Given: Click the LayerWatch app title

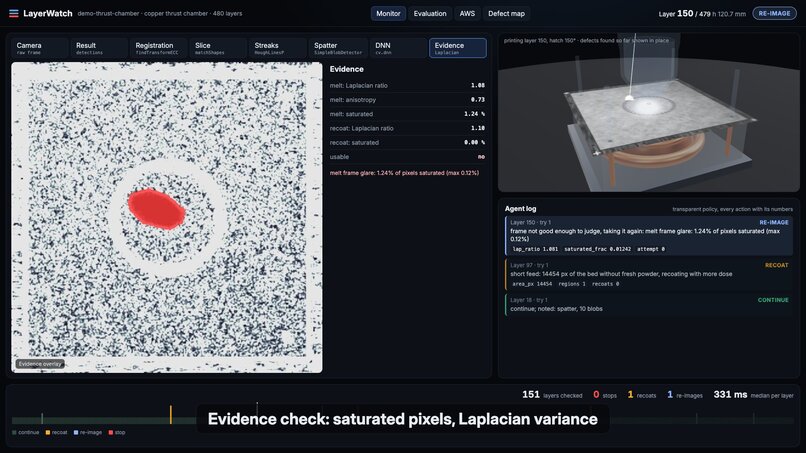Looking at the screenshot, I should point(48,13).
